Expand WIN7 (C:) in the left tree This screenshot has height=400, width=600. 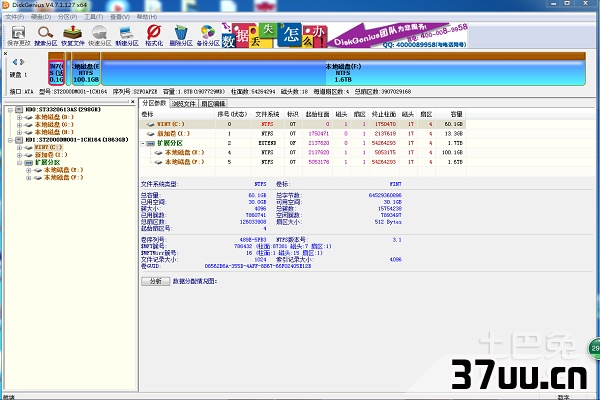point(20,148)
